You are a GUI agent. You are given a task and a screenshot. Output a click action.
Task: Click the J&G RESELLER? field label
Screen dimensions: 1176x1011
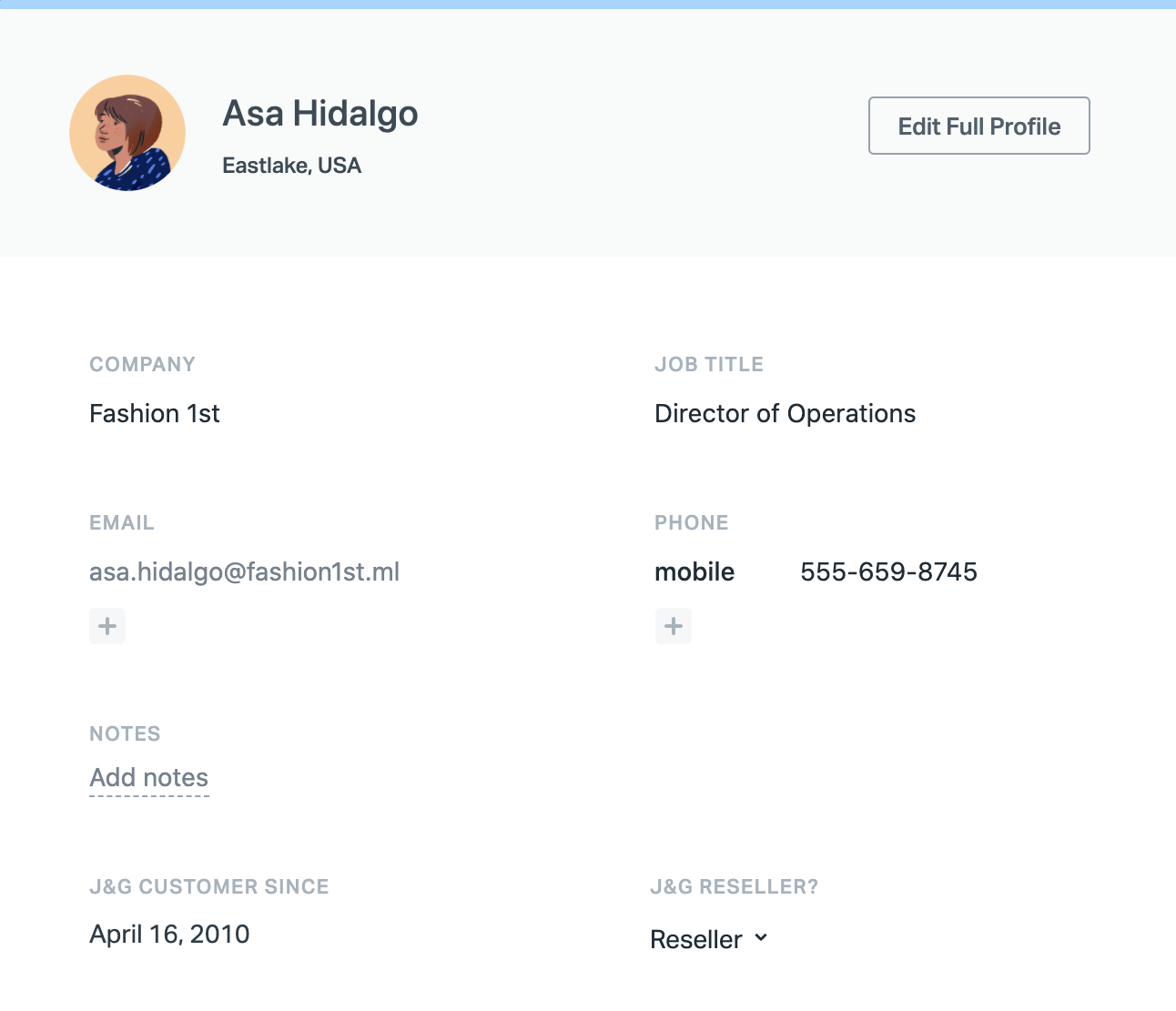pos(734,887)
